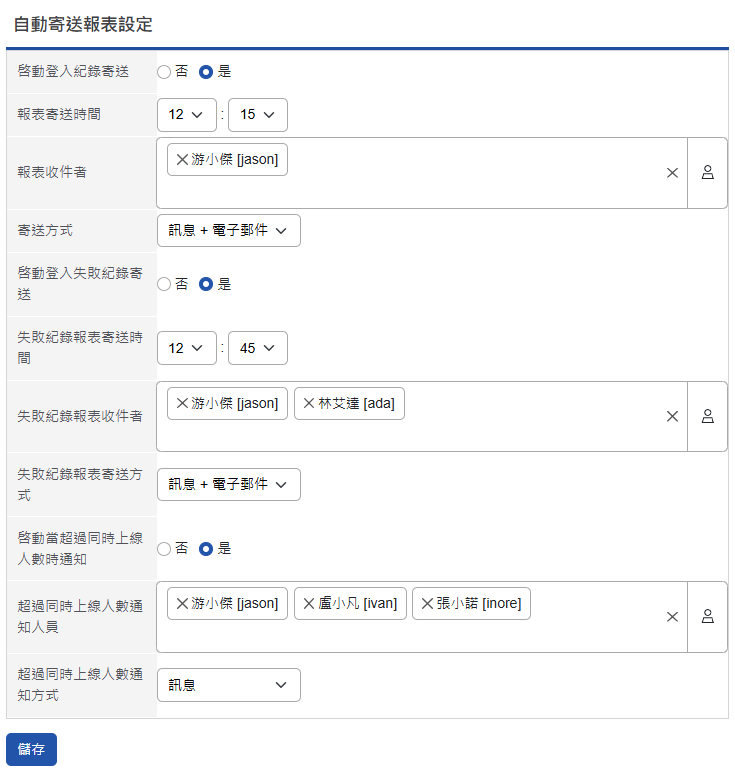This screenshot has width=735, height=778.
Task: Click the 儲存 button
Action: (x=31, y=749)
